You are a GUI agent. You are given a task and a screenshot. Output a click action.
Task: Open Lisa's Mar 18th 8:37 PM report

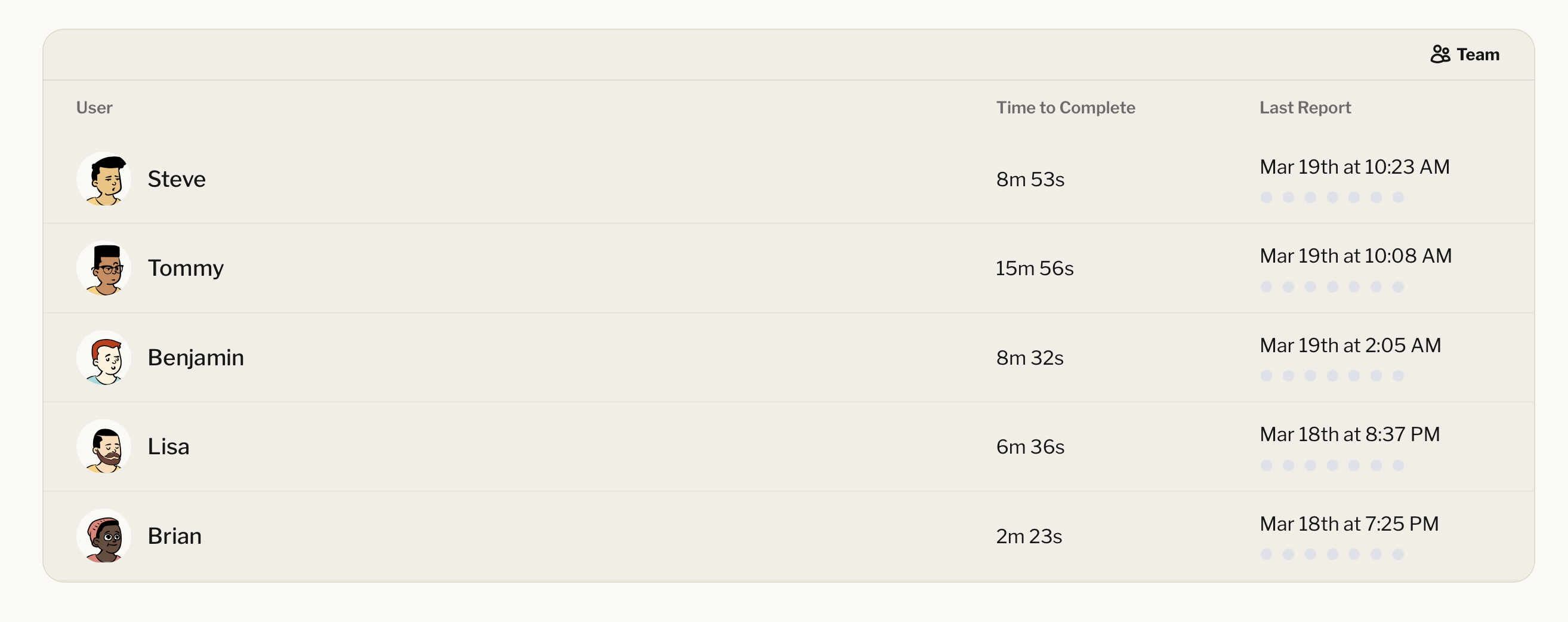pos(1350,435)
